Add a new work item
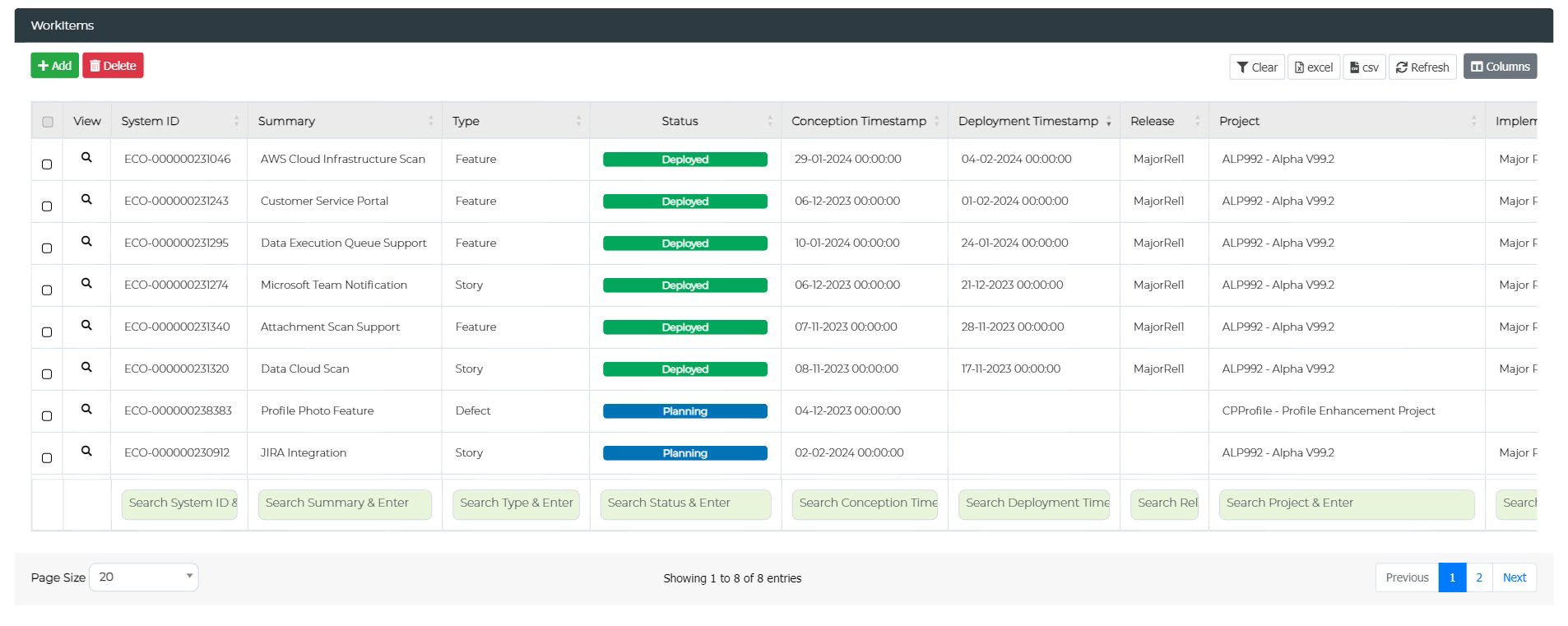Viewport: 1568px width, 626px height. 54,66
